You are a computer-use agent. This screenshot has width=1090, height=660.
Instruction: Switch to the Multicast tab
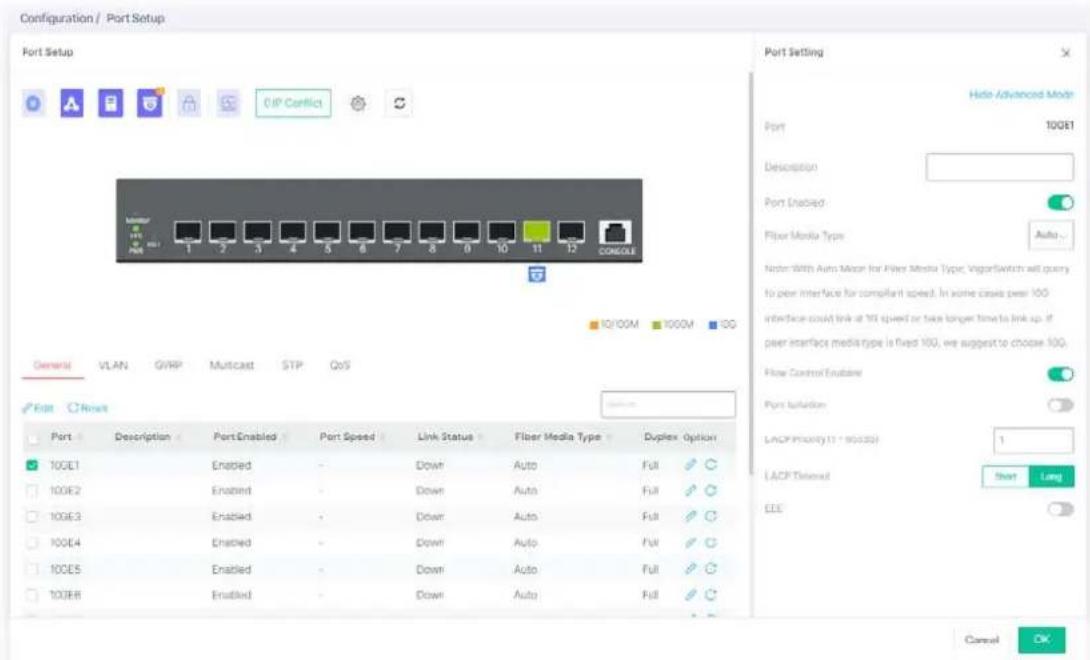click(231, 365)
